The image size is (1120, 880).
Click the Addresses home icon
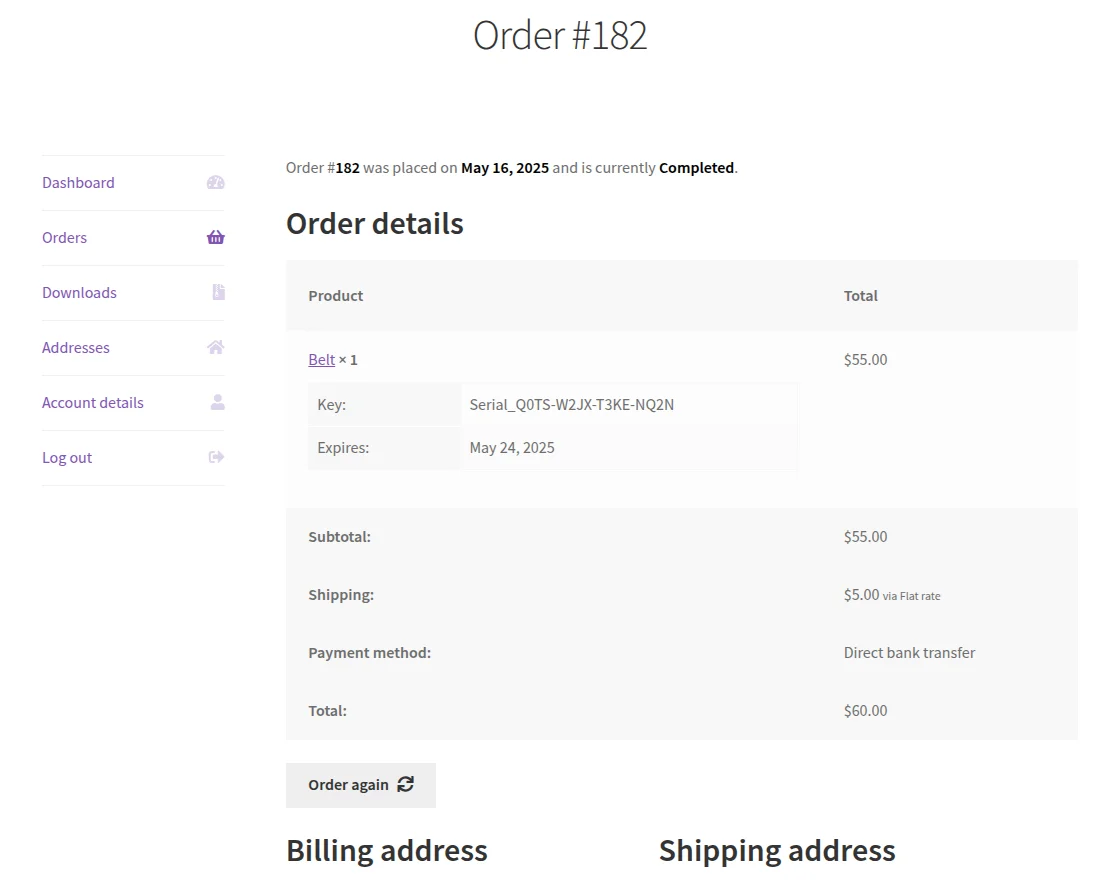tap(216, 347)
